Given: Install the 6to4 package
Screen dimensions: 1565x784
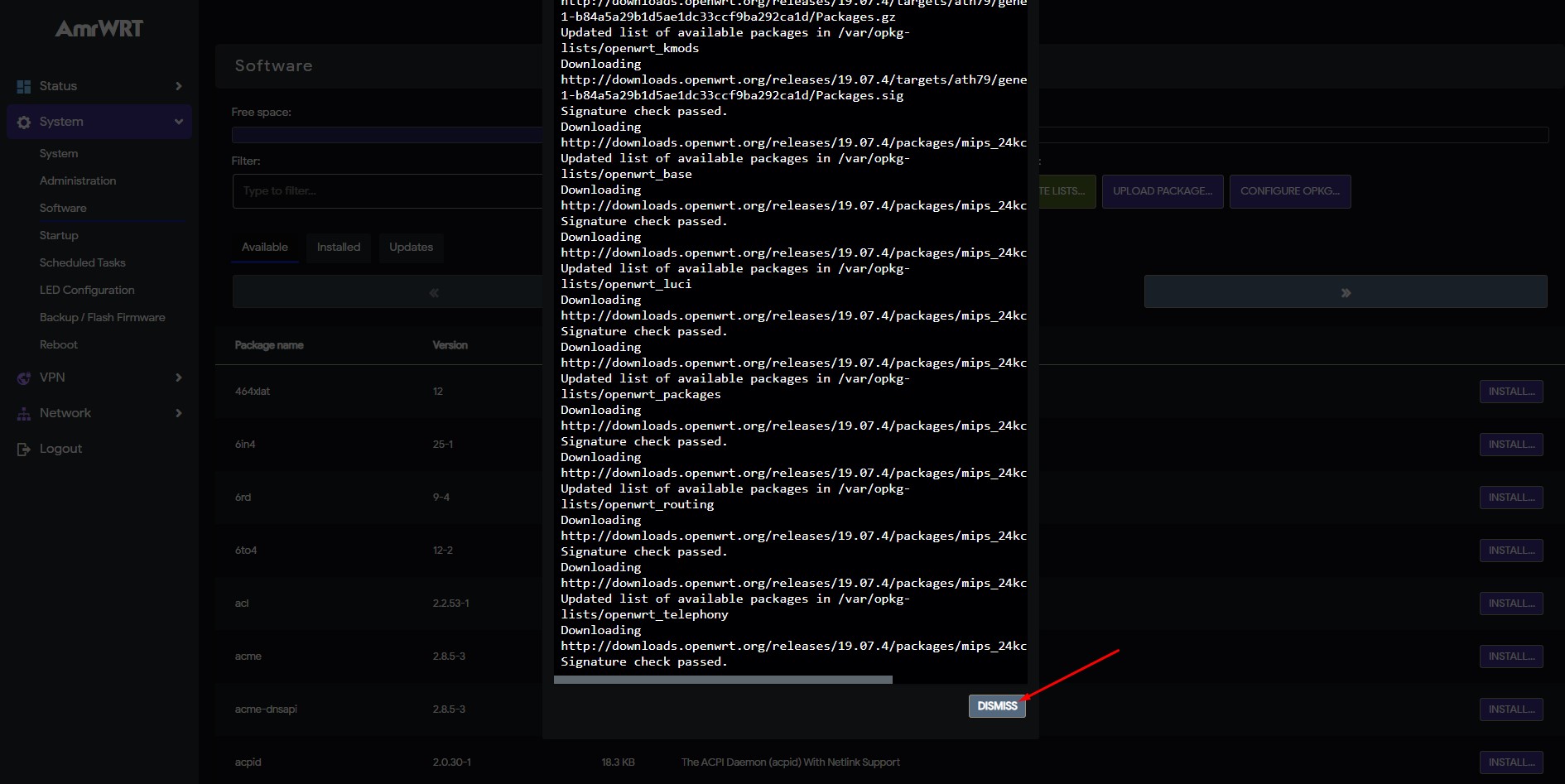Looking at the screenshot, I should (x=1511, y=551).
